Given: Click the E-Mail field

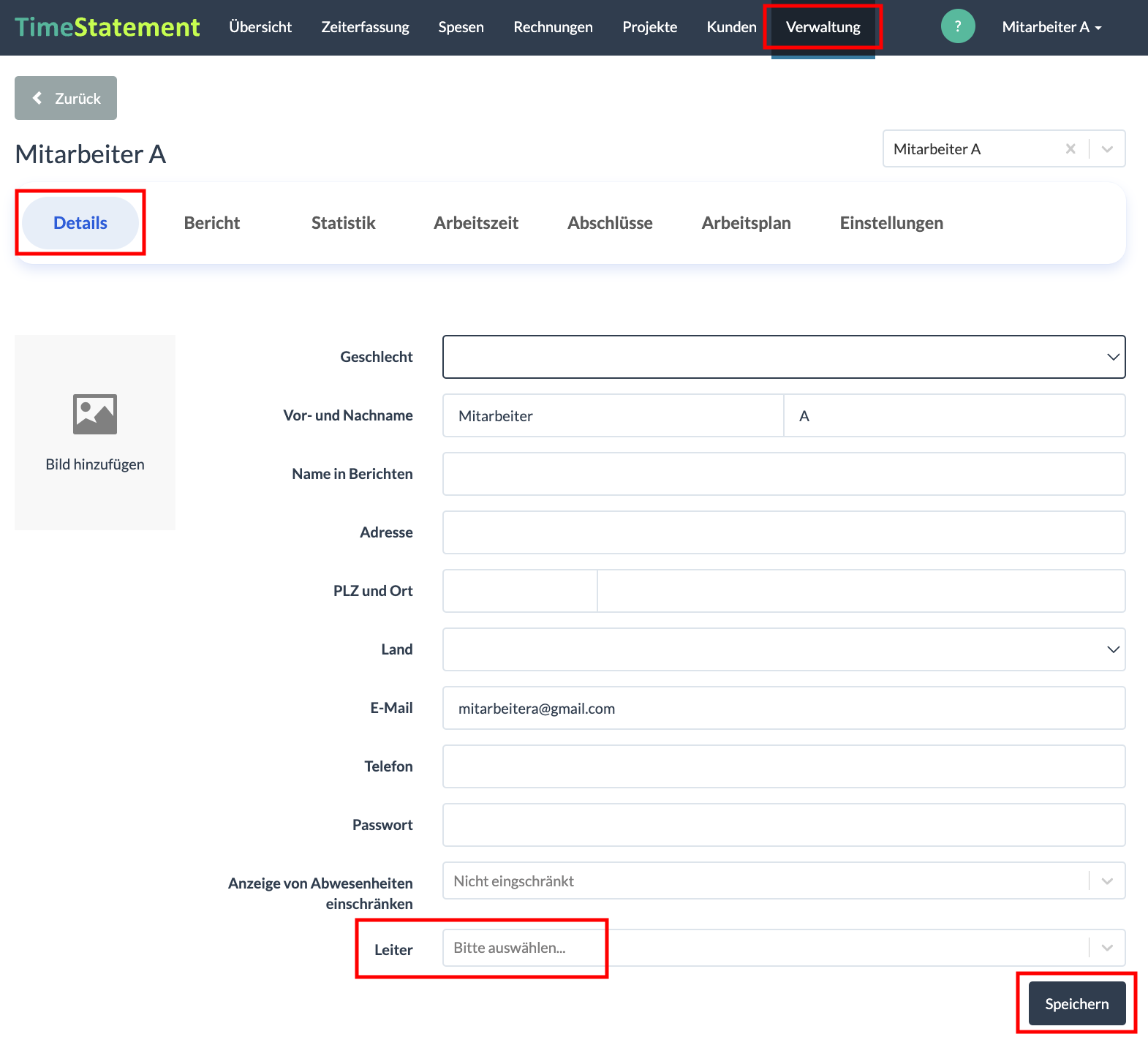Looking at the screenshot, I should tap(784, 708).
